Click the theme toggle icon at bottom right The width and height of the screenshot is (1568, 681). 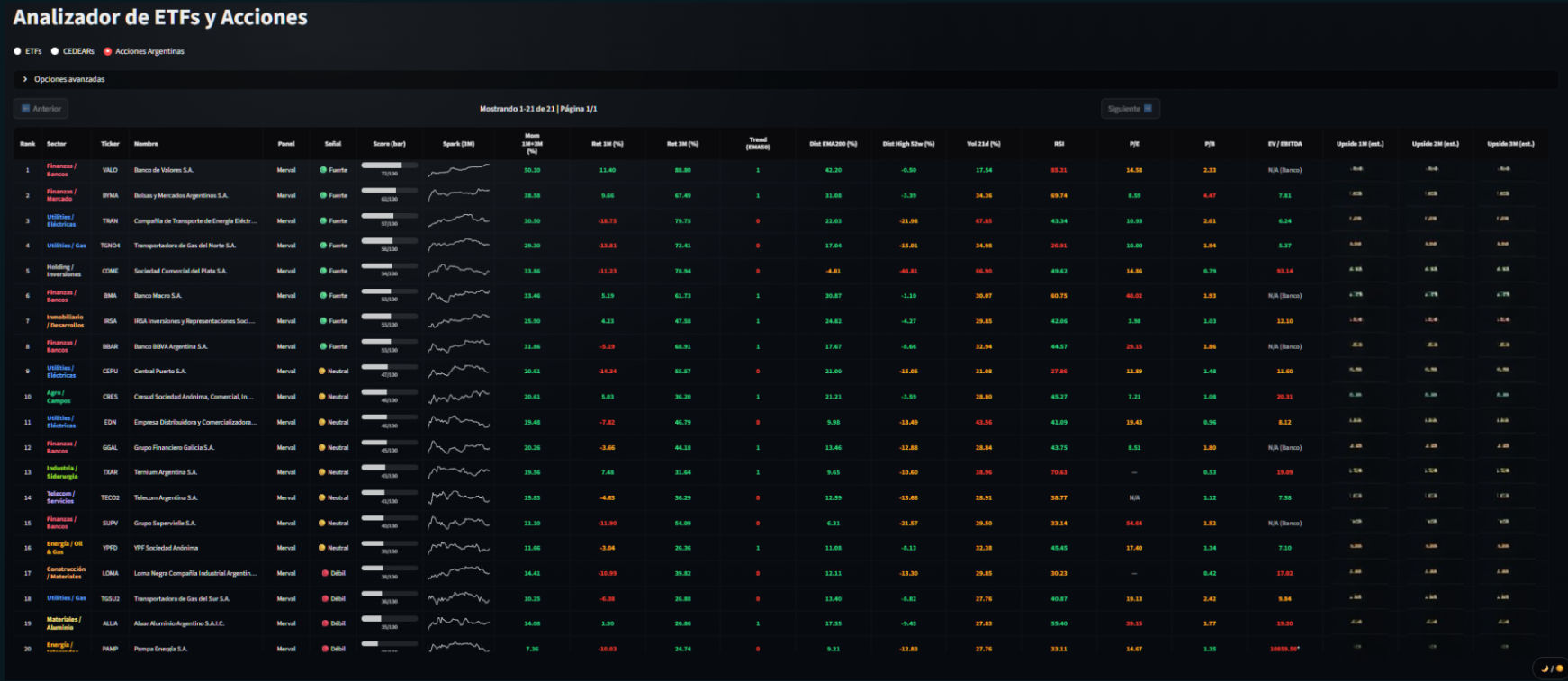1551,668
